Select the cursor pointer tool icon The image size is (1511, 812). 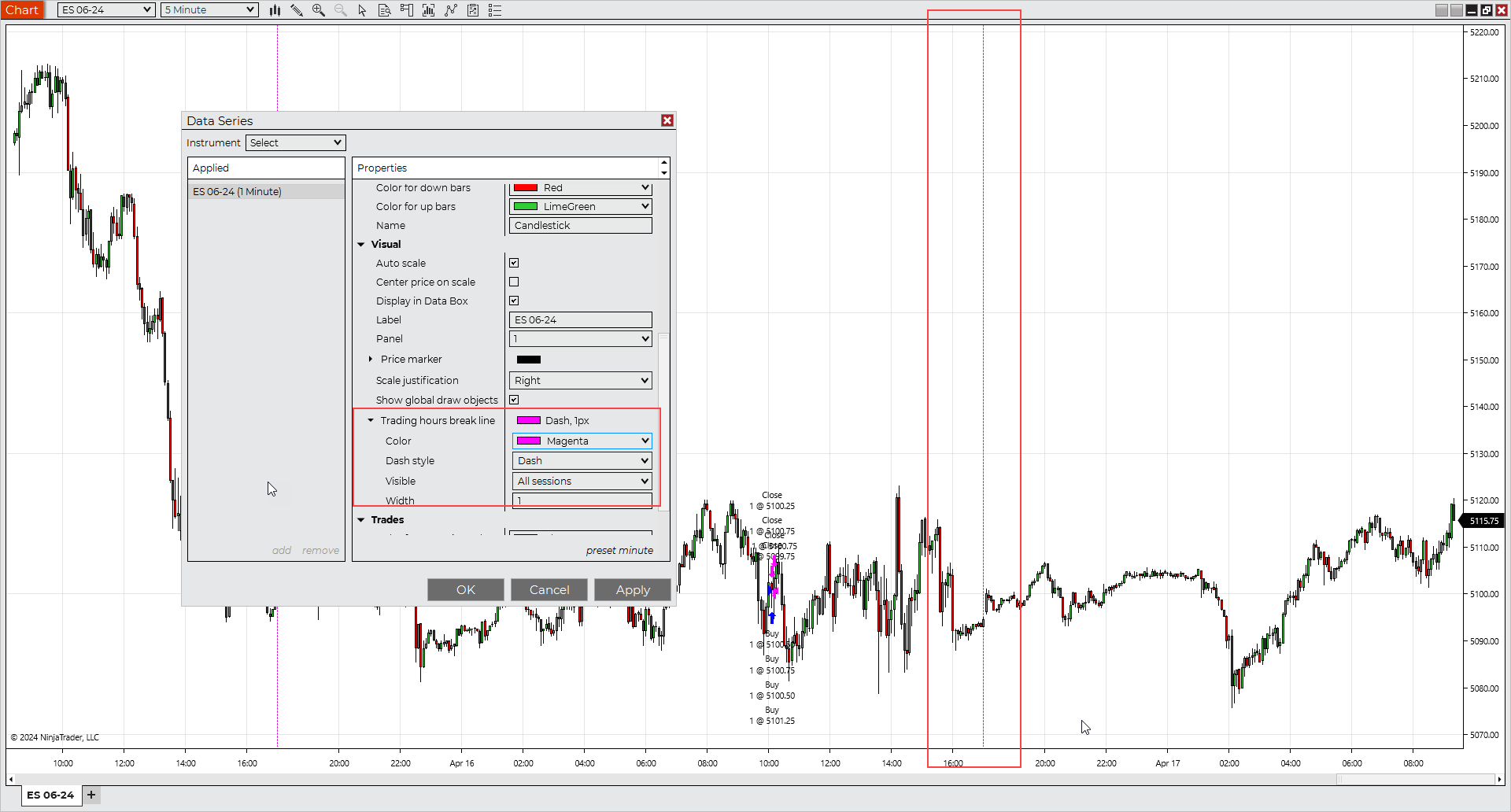tap(362, 10)
